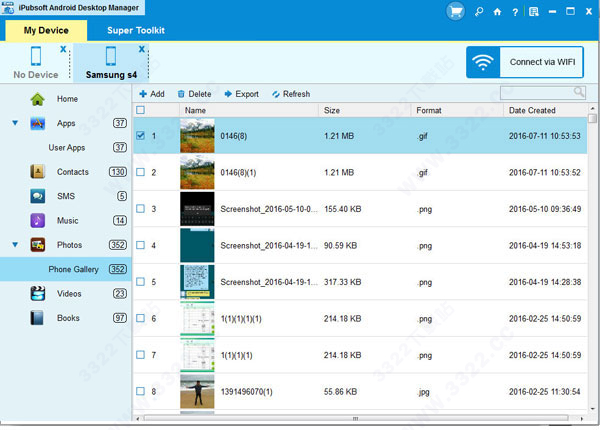The width and height of the screenshot is (600, 430).
Task: Click the Connect via WIFI button
Action: (x=523, y=62)
